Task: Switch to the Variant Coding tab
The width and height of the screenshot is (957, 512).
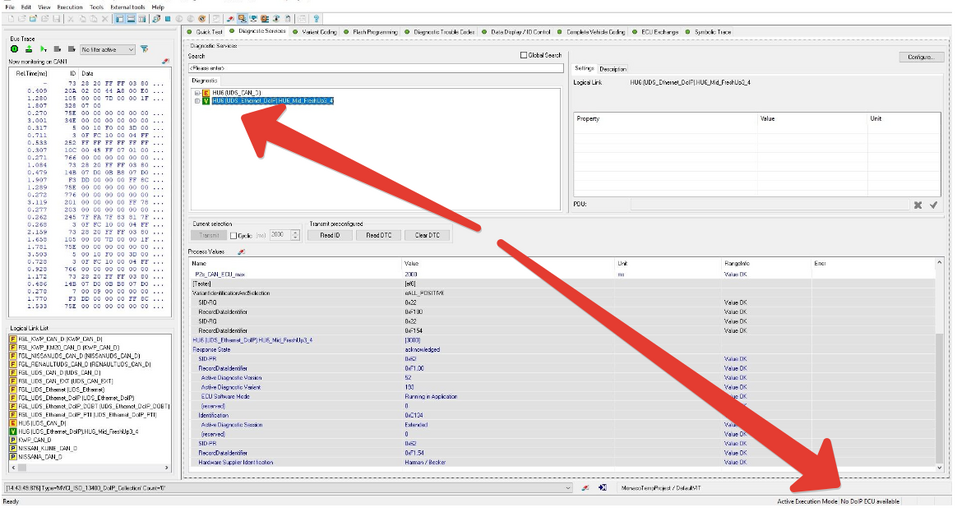Action: 315,32
